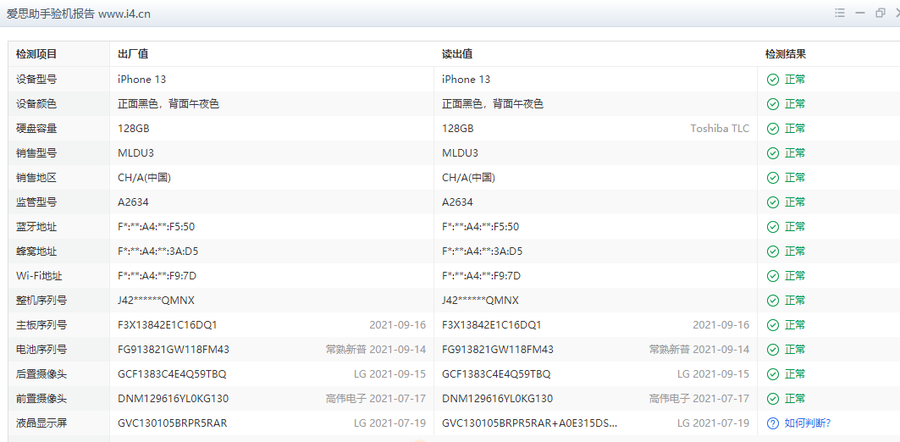Minimize the 爱思助手验机报告 window
The height and width of the screenshot is (442, 900).
tap(860, 13)
